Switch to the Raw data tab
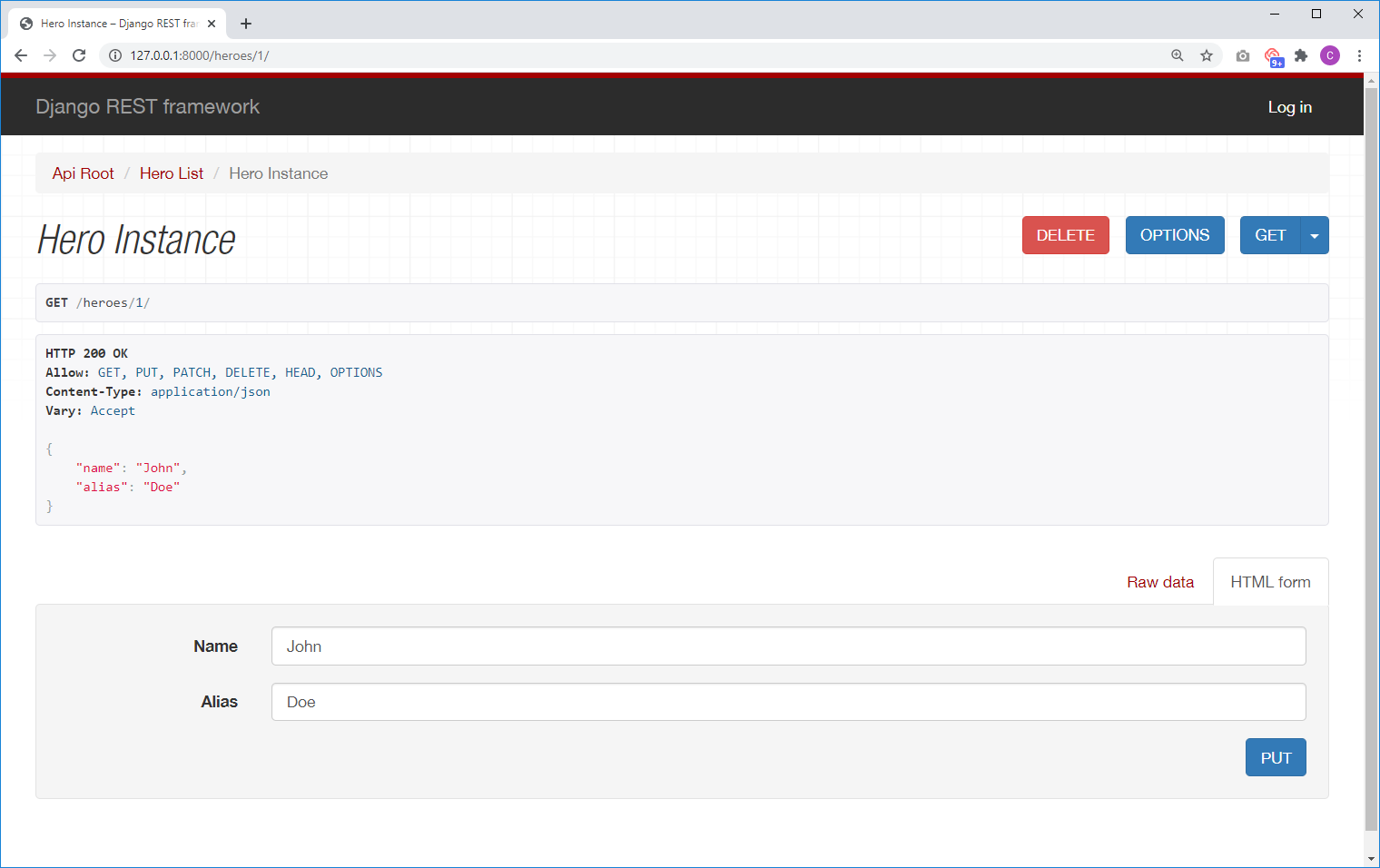Screen dimensions: 1380x868 pyautogui.click(x=1160, y=582)
